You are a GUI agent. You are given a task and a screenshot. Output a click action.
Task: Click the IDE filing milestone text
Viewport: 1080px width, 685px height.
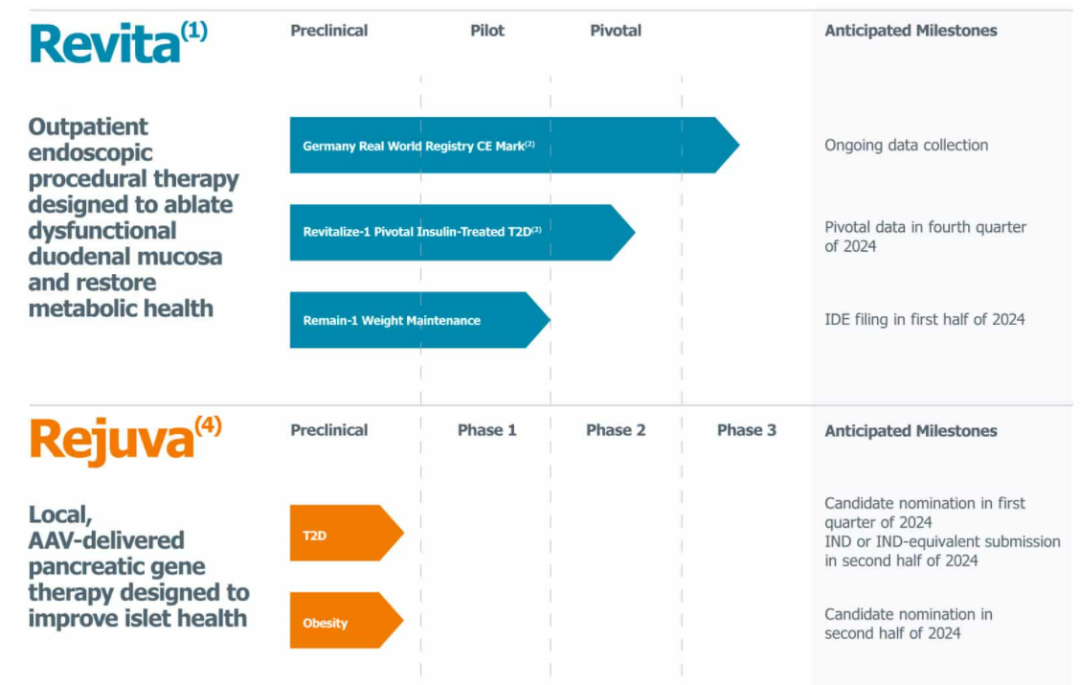924,320
